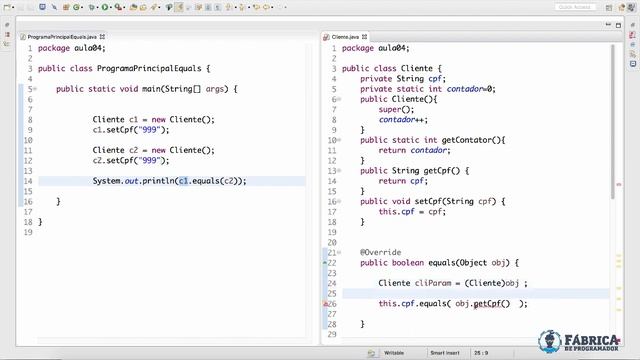Collapse the setCpf() fold at line 16
Image resolution: width=640 pixels, height=360 pixels.
tap(339, 201)
